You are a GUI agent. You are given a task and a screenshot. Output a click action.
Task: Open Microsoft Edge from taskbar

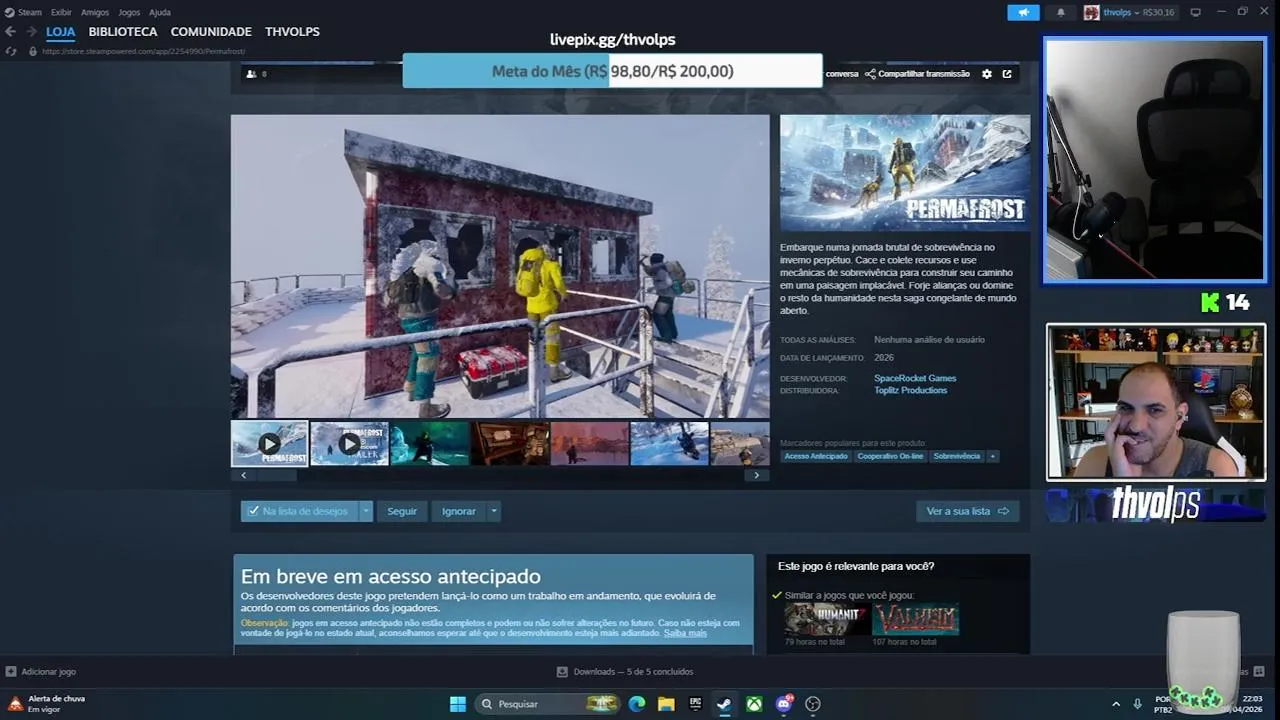pyautogui.click(x=637, y=704)
